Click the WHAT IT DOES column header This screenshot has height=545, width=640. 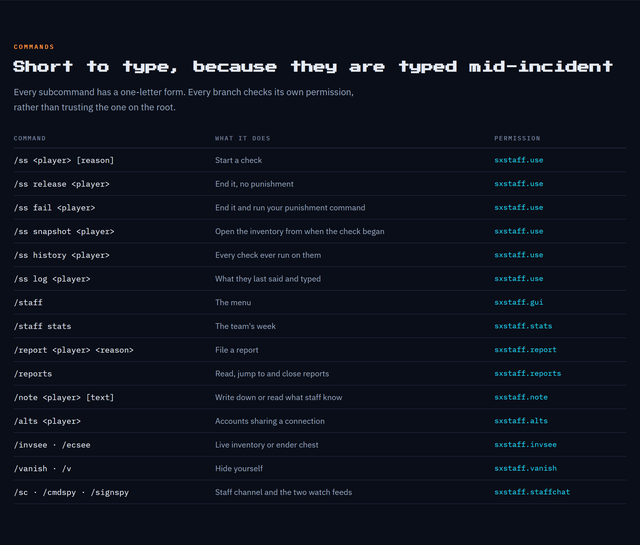(x=242, y=138)
